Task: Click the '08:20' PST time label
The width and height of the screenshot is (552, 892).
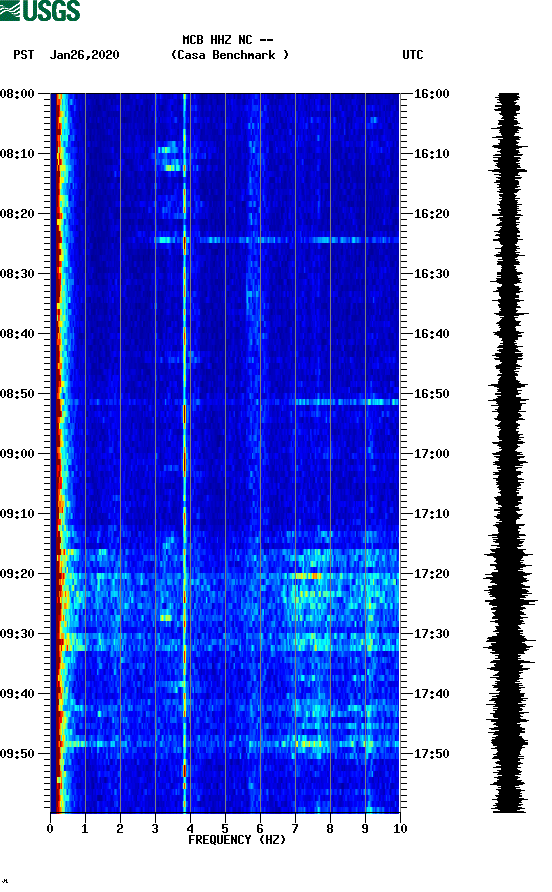Action: point(17,213)
